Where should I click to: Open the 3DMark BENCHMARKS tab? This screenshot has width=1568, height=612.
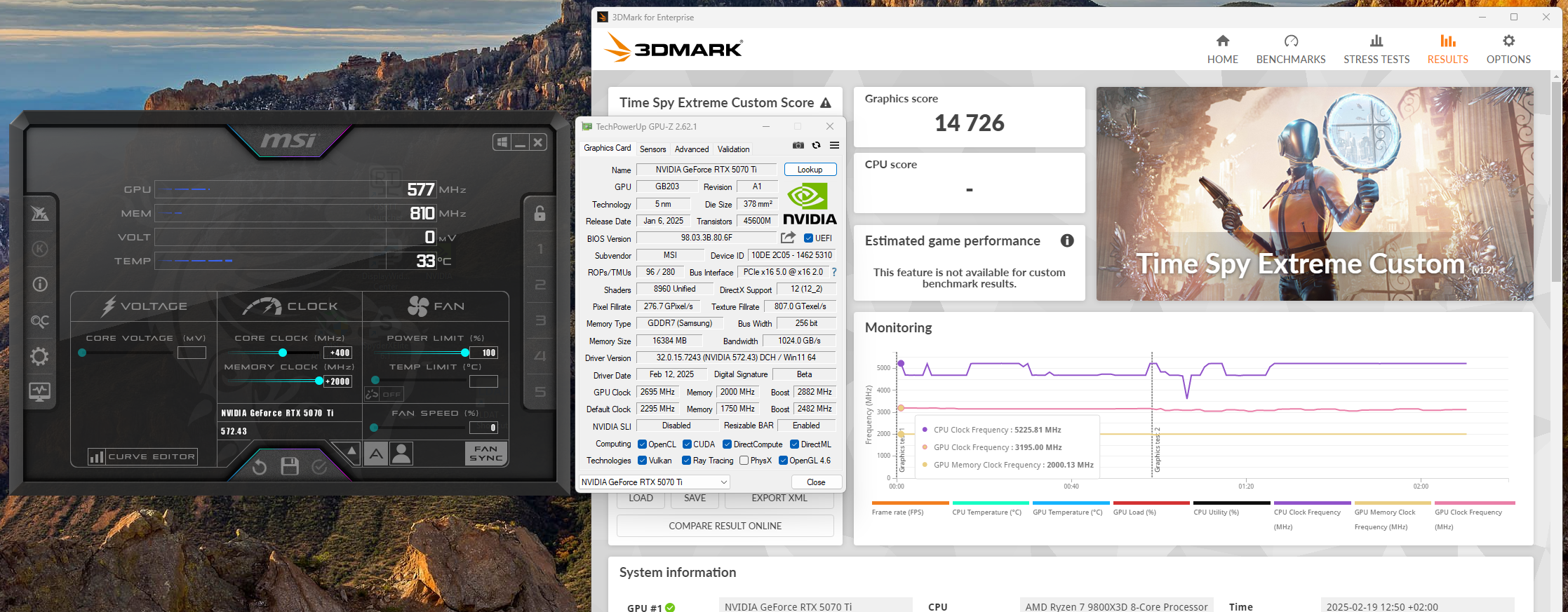point(1290,49)
